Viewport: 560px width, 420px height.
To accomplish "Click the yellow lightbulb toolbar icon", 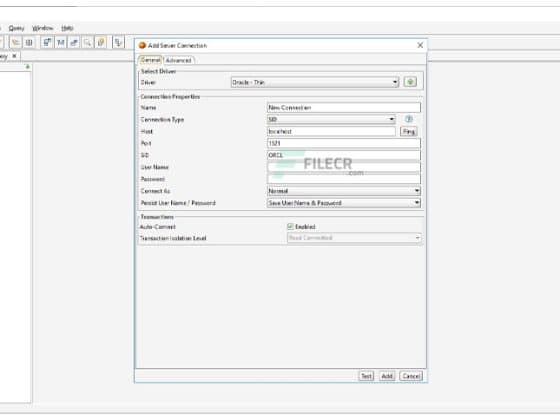I will tap(101, 42).
